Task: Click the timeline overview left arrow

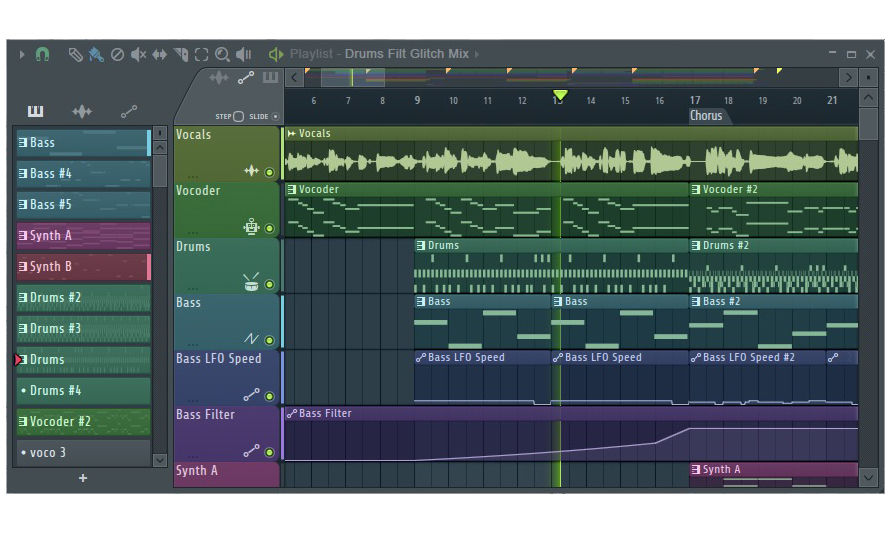Action: coord(294,77)
